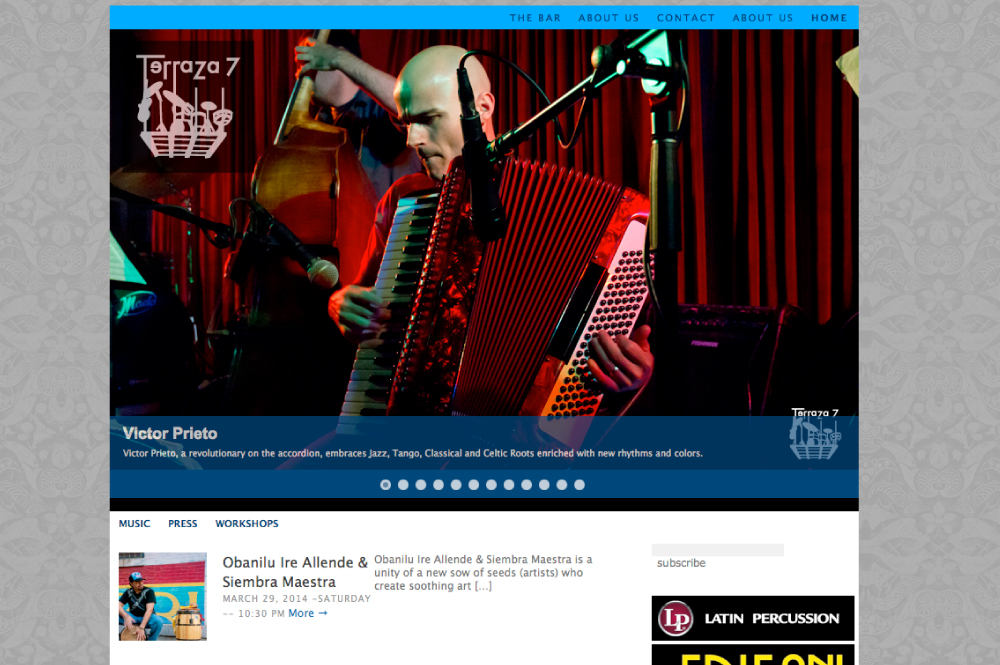Open The Bar menu item
The width and height of the screenshot is (1000, 665).
pyautogui.click(x=535, y=18)
